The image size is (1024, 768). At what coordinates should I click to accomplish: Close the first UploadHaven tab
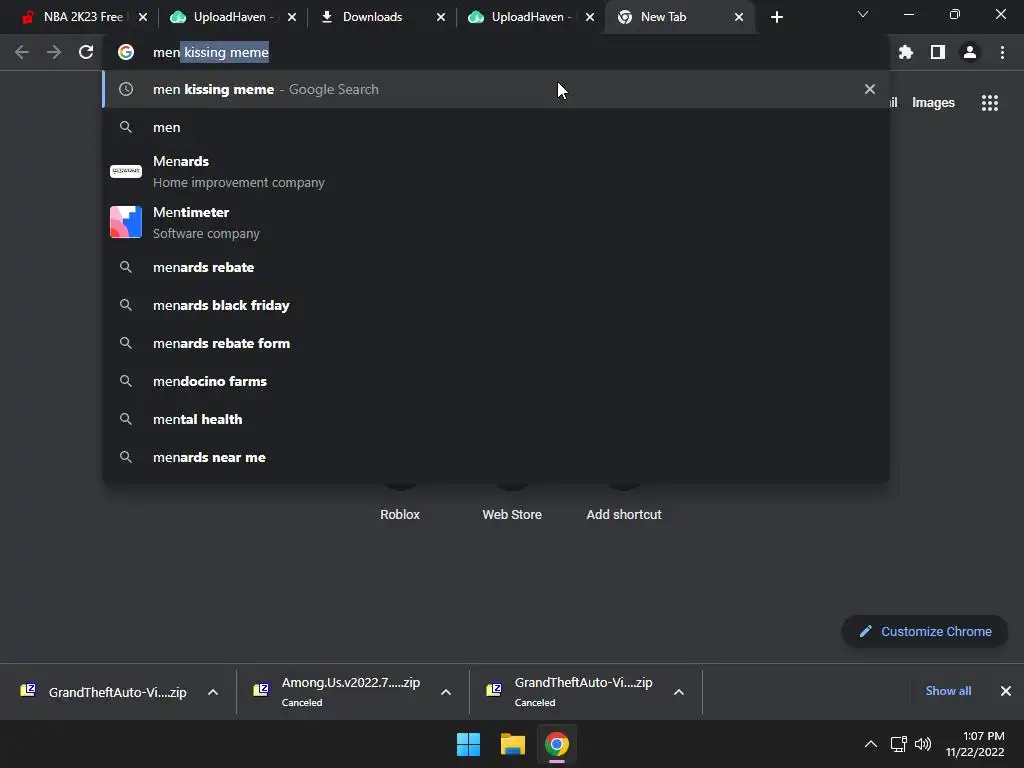[292, 17]
